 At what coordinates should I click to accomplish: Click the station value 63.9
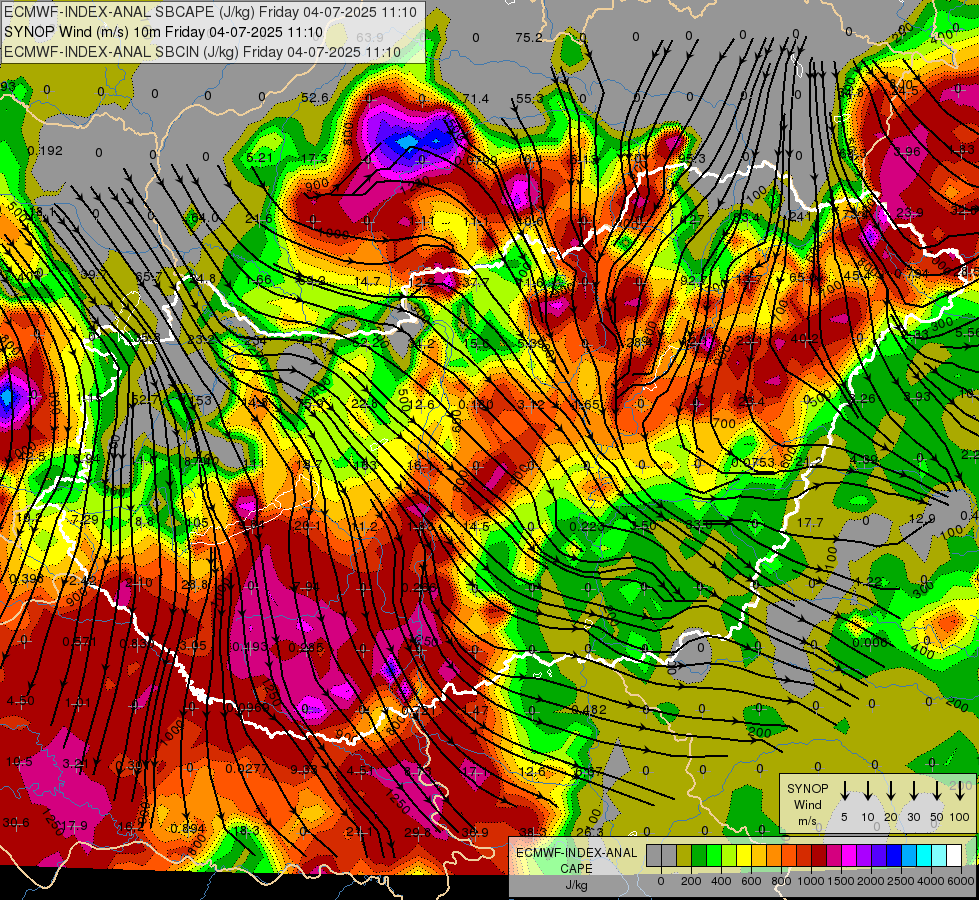pyautogui.click(x=370, y=37)
